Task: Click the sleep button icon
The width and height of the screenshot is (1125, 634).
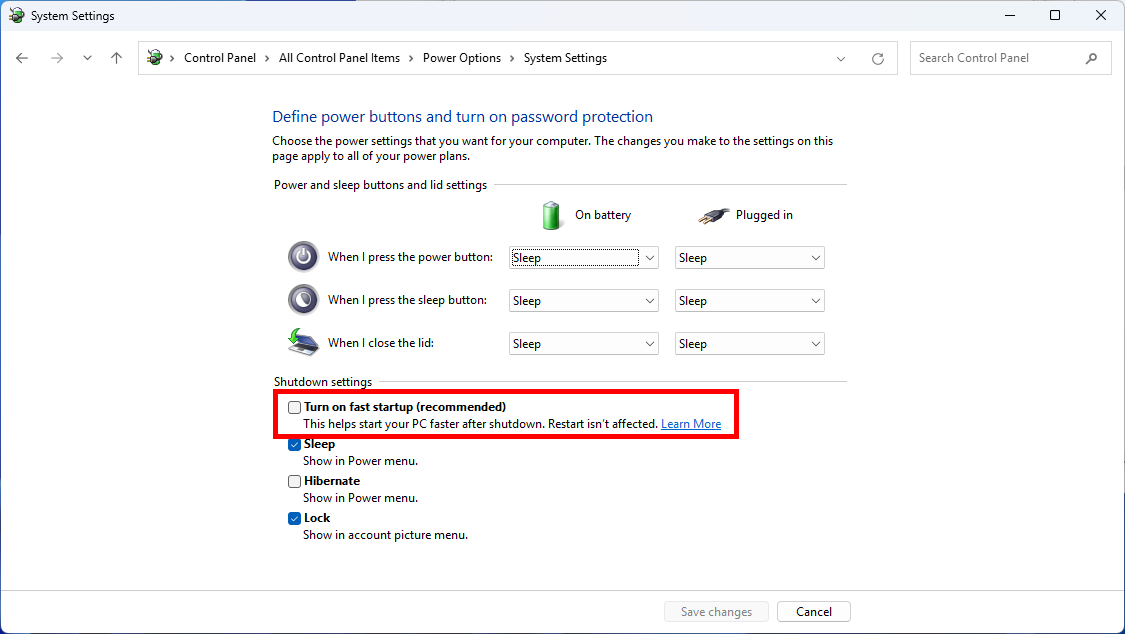Action: coord(303,299)
